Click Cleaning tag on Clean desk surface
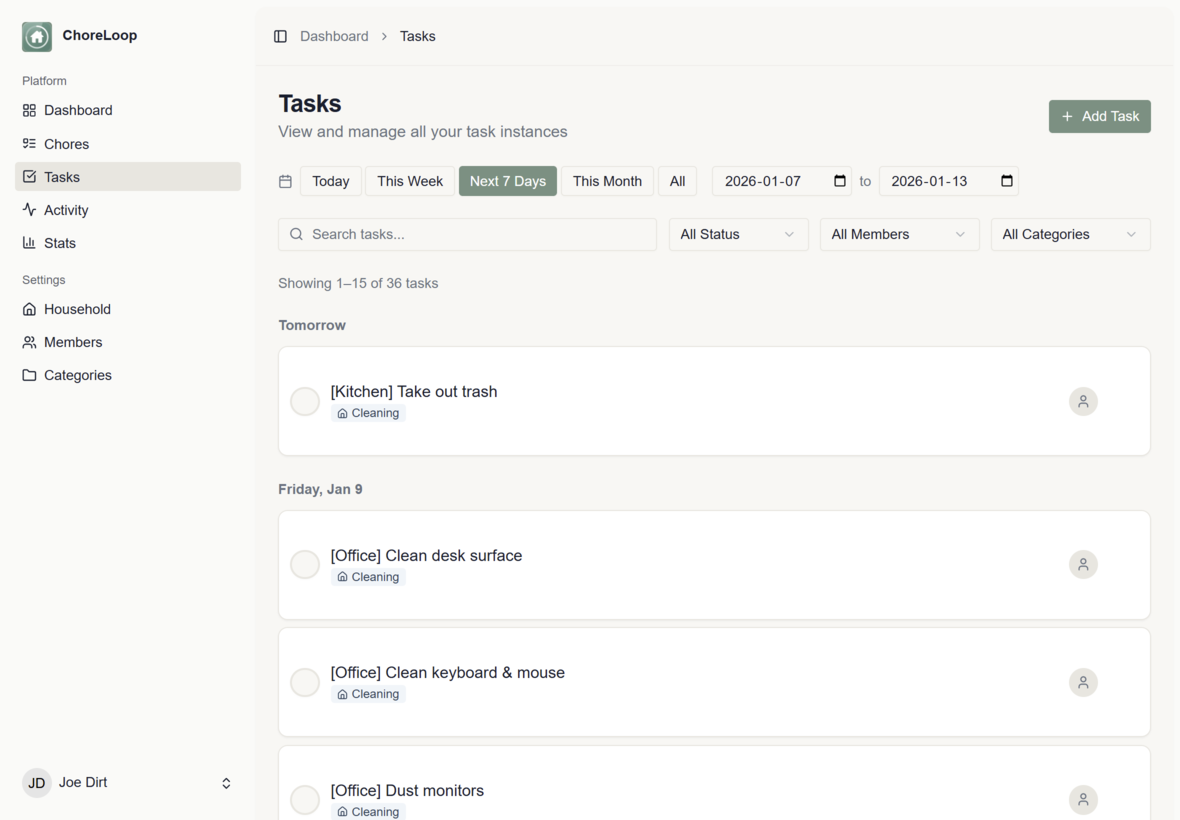Viewport: 1180px width, 820px height. point(368,577)
